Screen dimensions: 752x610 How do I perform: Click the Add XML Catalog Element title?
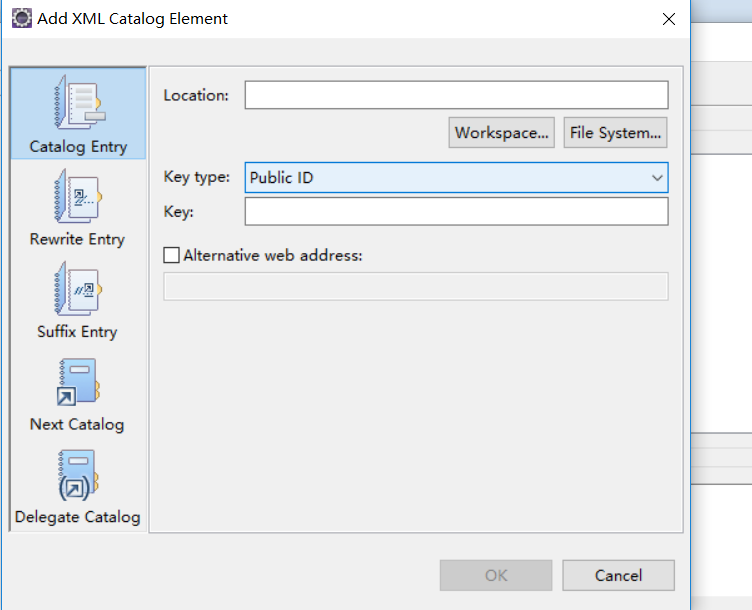pos(132,19)
